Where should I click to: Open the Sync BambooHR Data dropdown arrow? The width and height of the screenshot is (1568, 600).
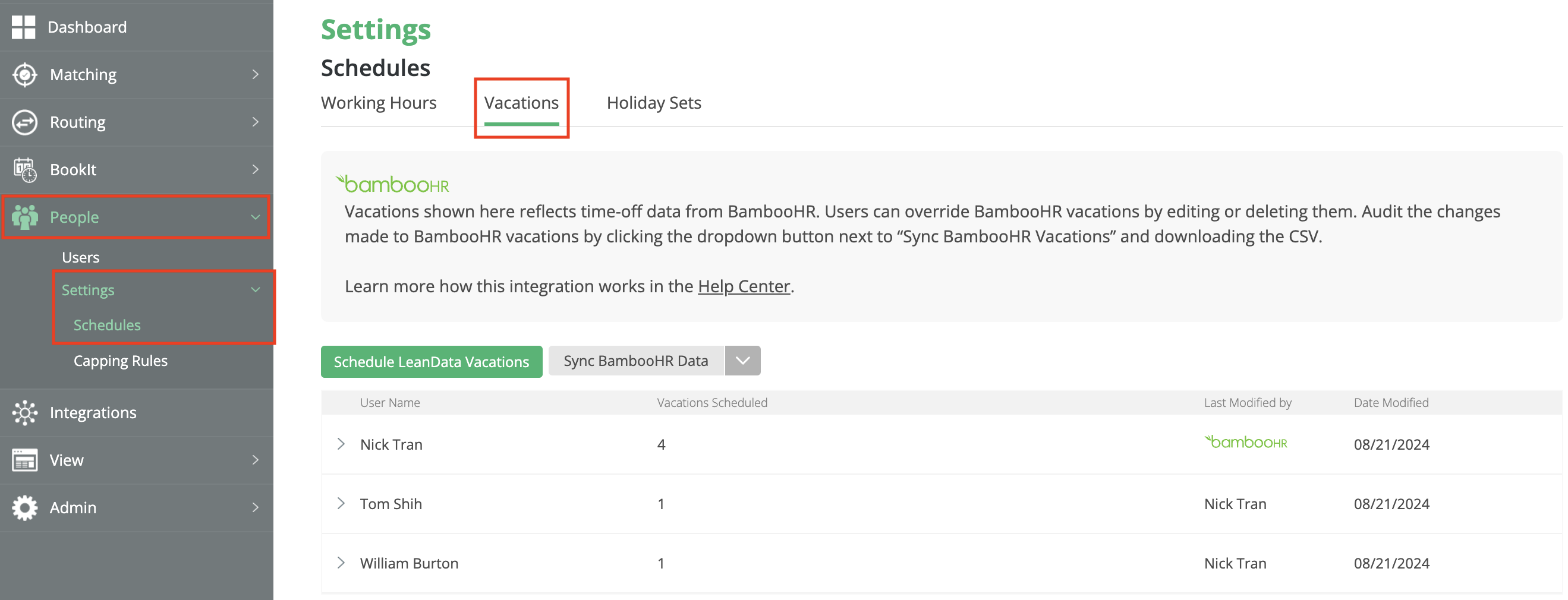point(742,361)
